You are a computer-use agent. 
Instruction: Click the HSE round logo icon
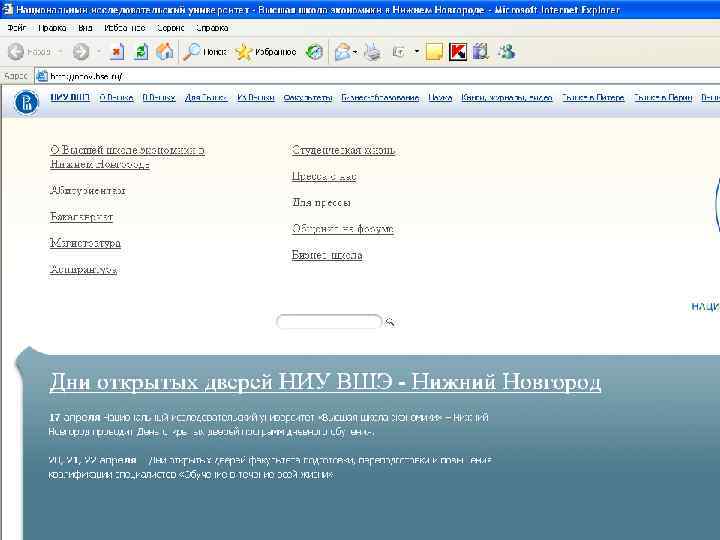point(27,102)
